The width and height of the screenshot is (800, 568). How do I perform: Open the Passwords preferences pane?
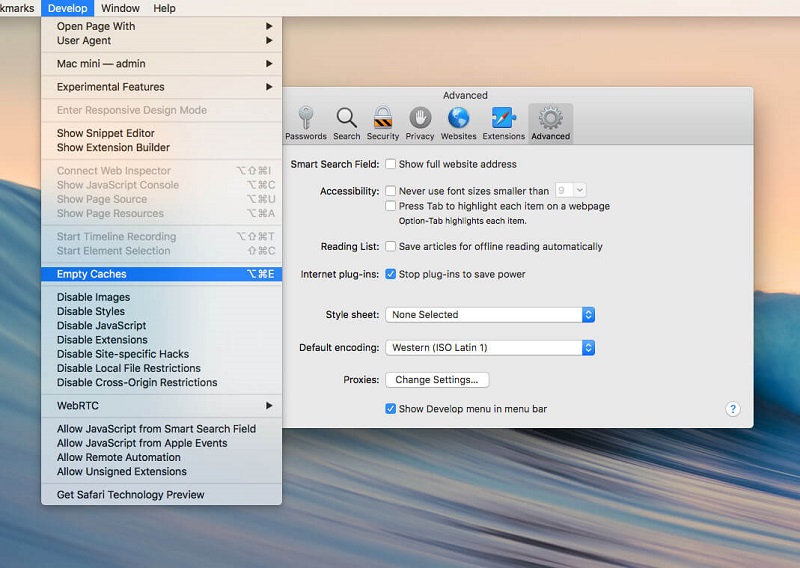click(x=306, y=123)
